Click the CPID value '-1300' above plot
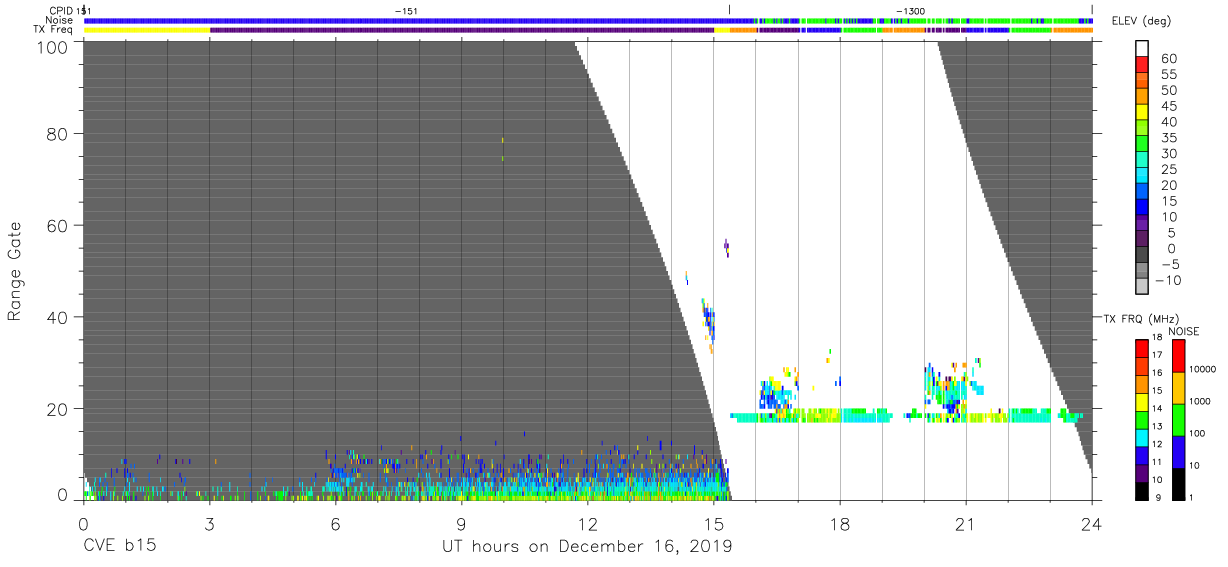The height and width of the screenshot is (567, 1228). click(x=909, y=10)
